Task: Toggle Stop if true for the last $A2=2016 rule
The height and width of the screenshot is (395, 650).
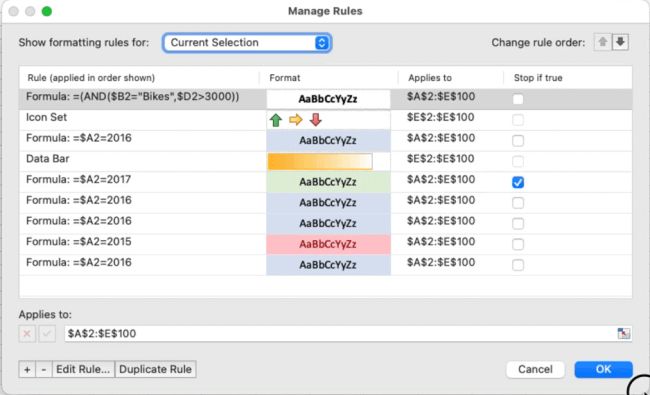Action: (518, 265)
